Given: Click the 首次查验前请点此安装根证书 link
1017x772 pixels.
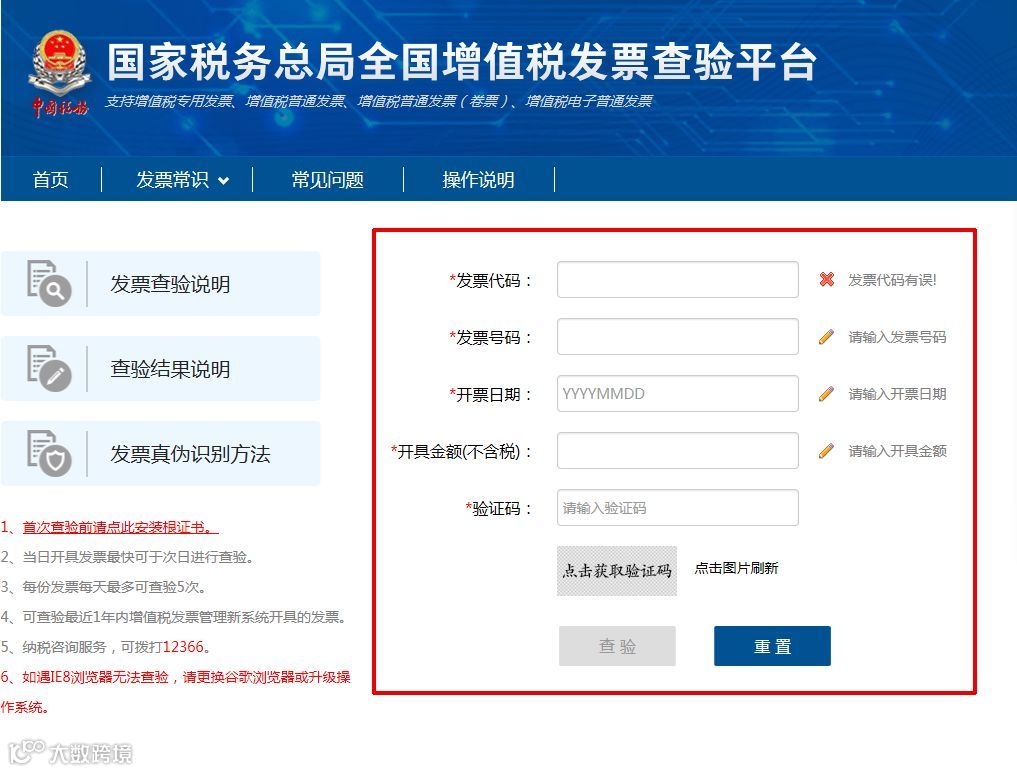Looking at the screenshot, I should coord(120,527).
